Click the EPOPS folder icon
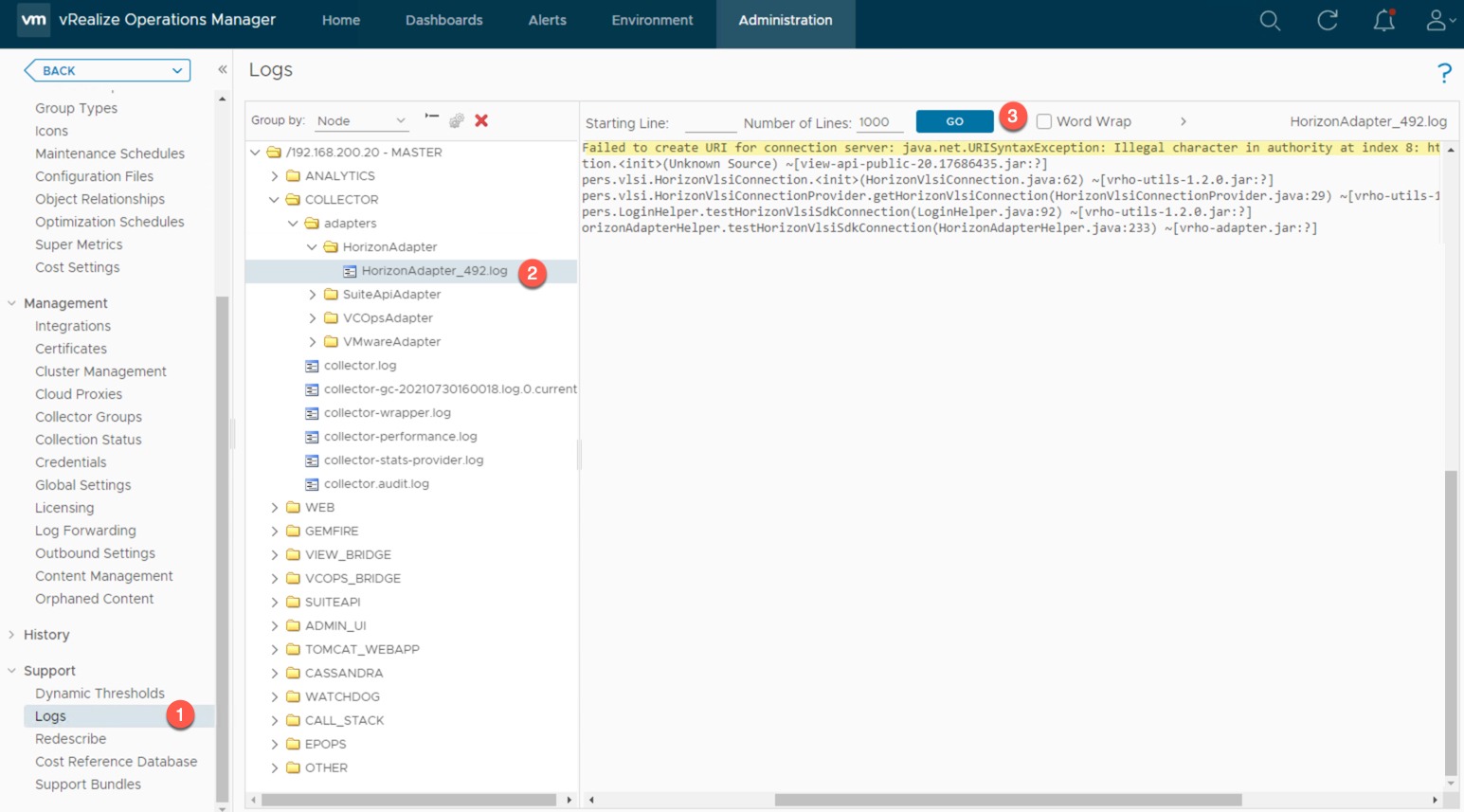The width and height of the screenshot is (1464, 812). pyautogui.click(x=293, y=745)
